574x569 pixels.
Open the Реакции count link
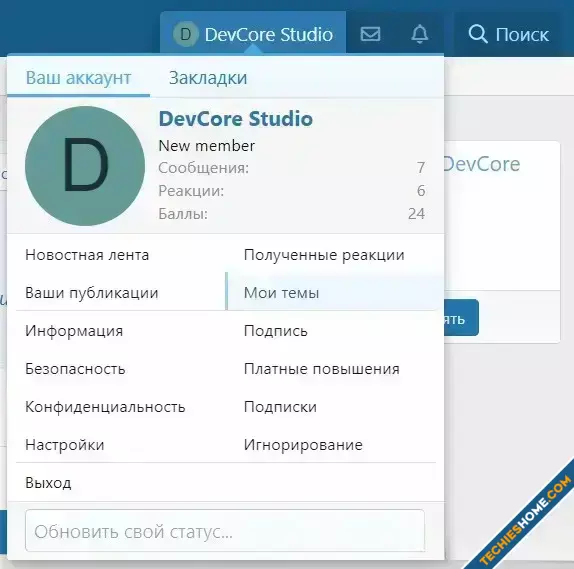point(421,191)
